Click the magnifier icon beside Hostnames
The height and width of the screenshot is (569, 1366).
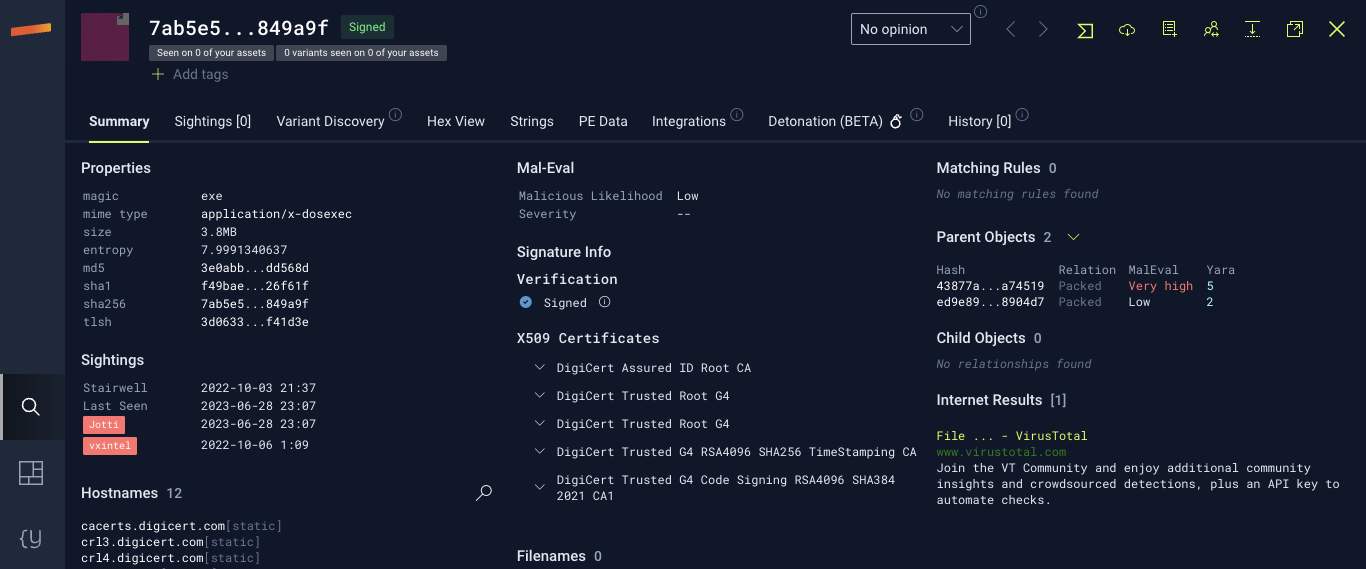tap(484, 493)
